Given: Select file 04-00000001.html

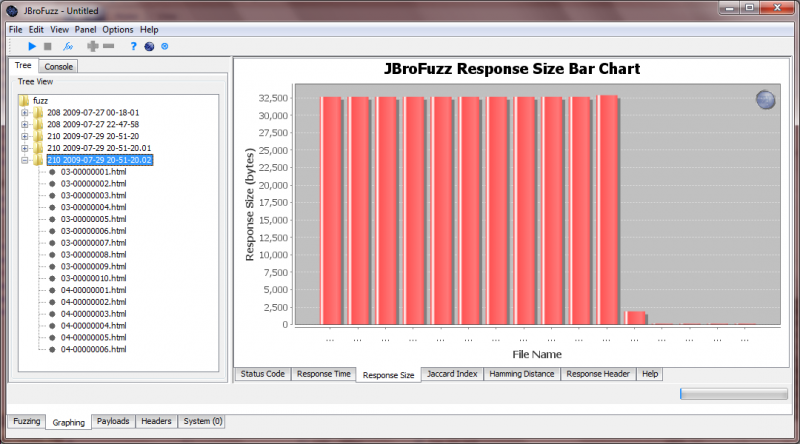Looking at the screenshot, I should click(x=93, y=290).
